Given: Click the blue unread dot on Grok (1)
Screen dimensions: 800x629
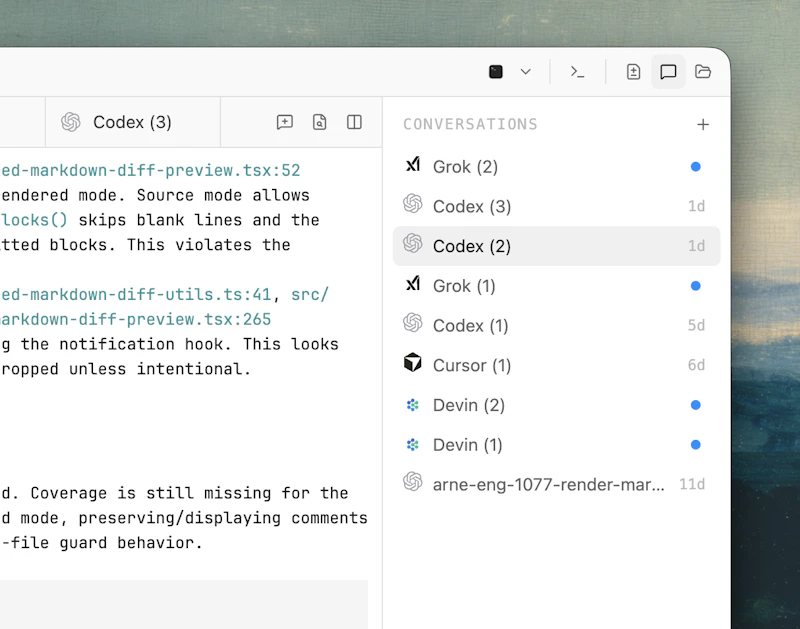Looking at the screenshot, I should pos(695,286).
